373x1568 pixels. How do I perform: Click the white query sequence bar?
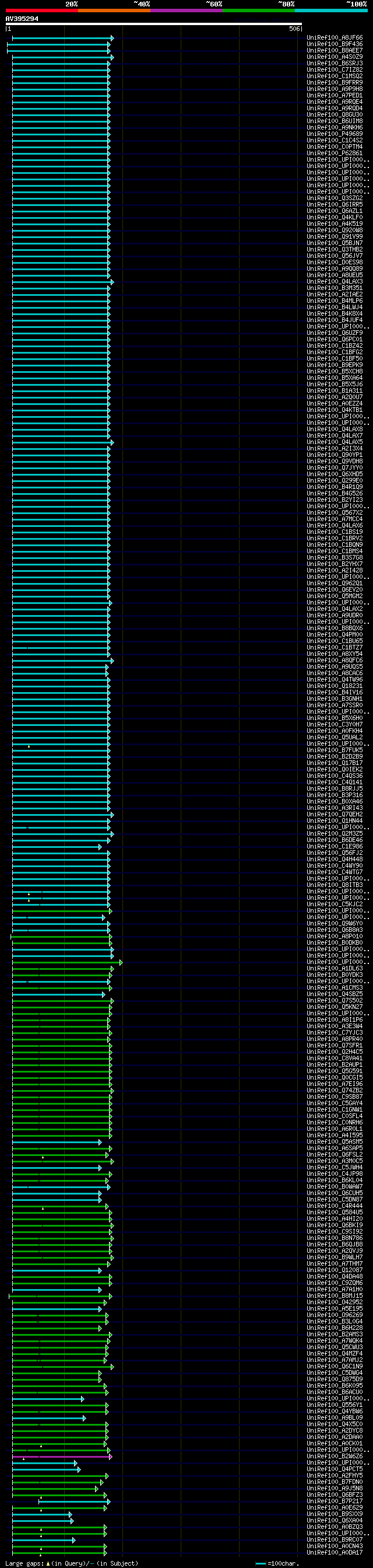[x=154, y=24]
